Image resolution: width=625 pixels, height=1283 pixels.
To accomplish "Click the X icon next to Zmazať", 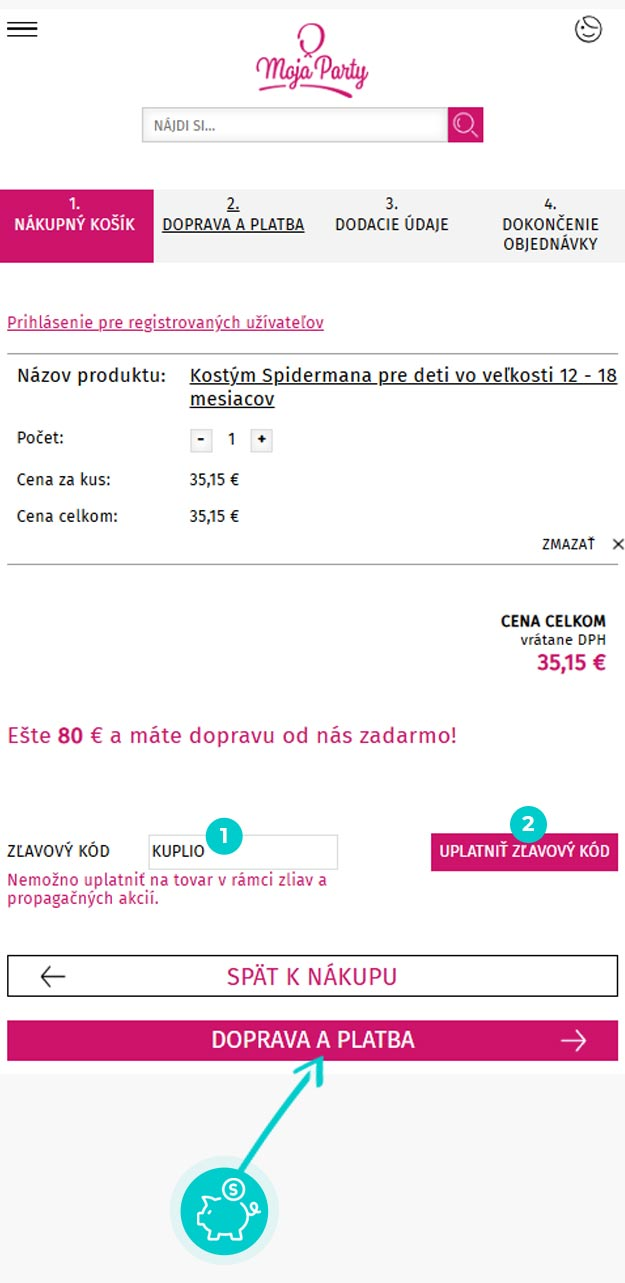I will (617, 544).
